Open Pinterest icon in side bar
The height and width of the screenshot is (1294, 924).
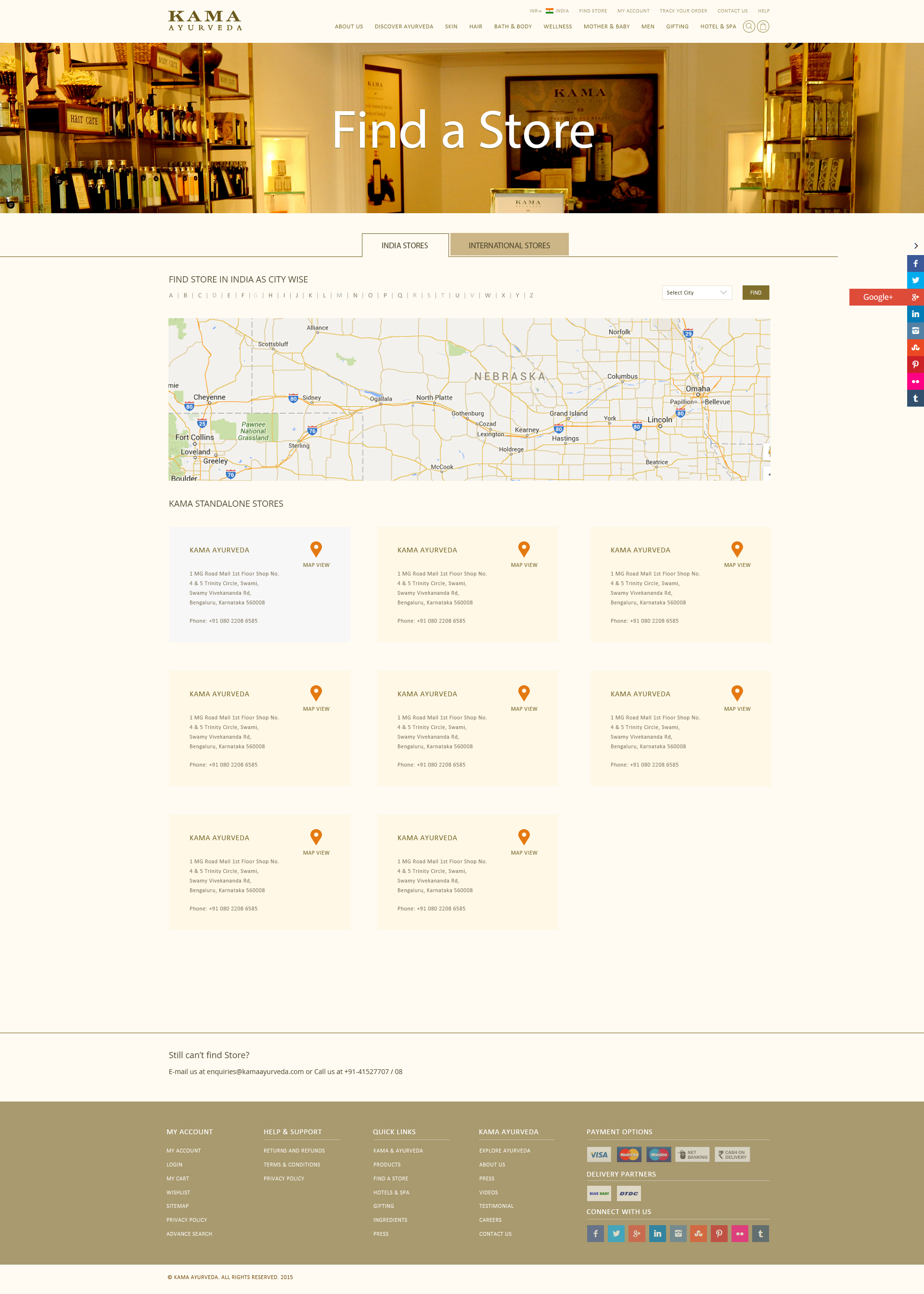pyautogui.click(x=915, y=365)
